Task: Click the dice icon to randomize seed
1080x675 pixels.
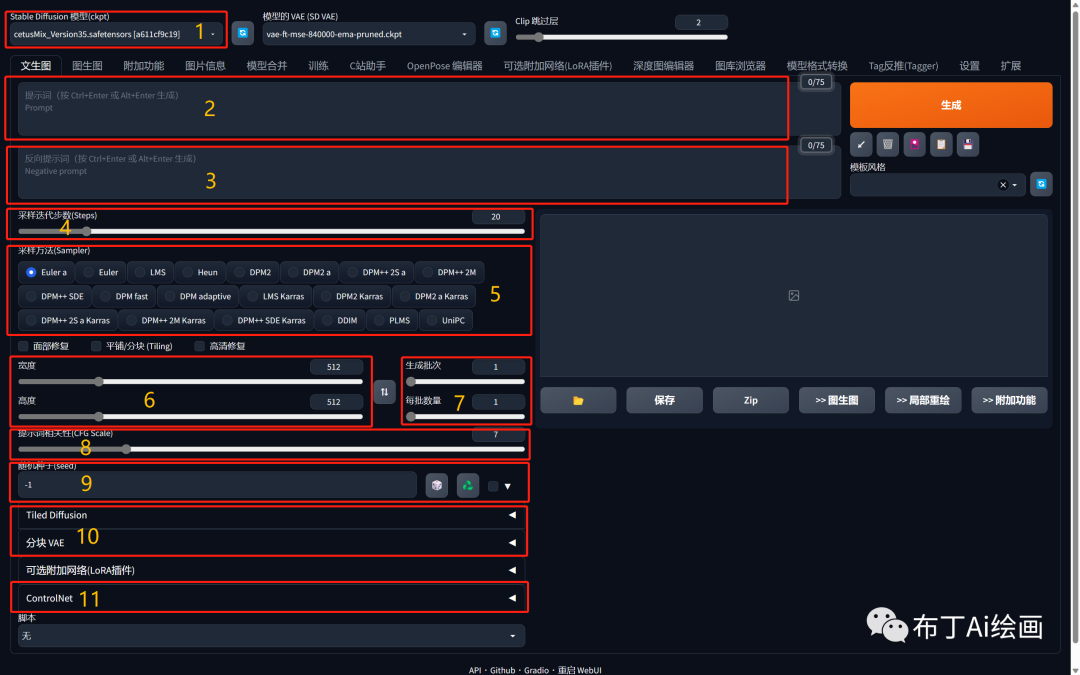Action: [436, 485]
